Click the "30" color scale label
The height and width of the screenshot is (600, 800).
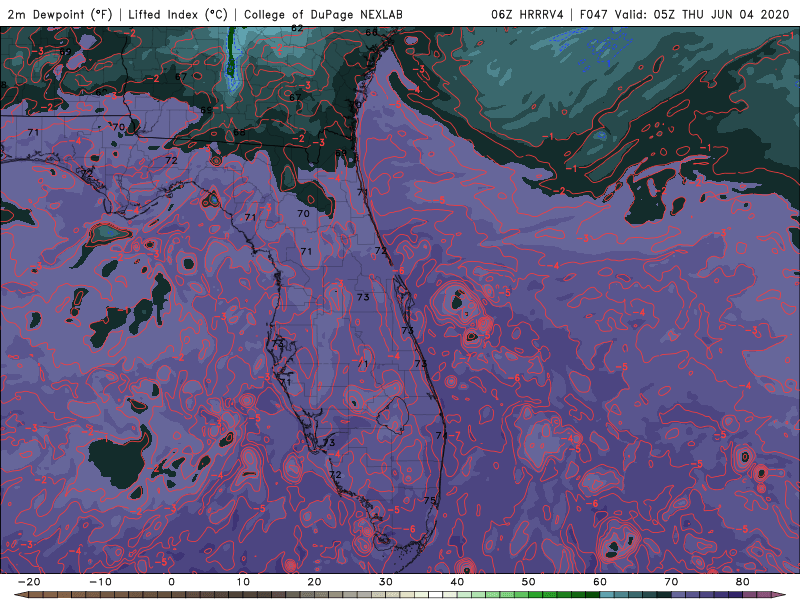tap(386, 582)
